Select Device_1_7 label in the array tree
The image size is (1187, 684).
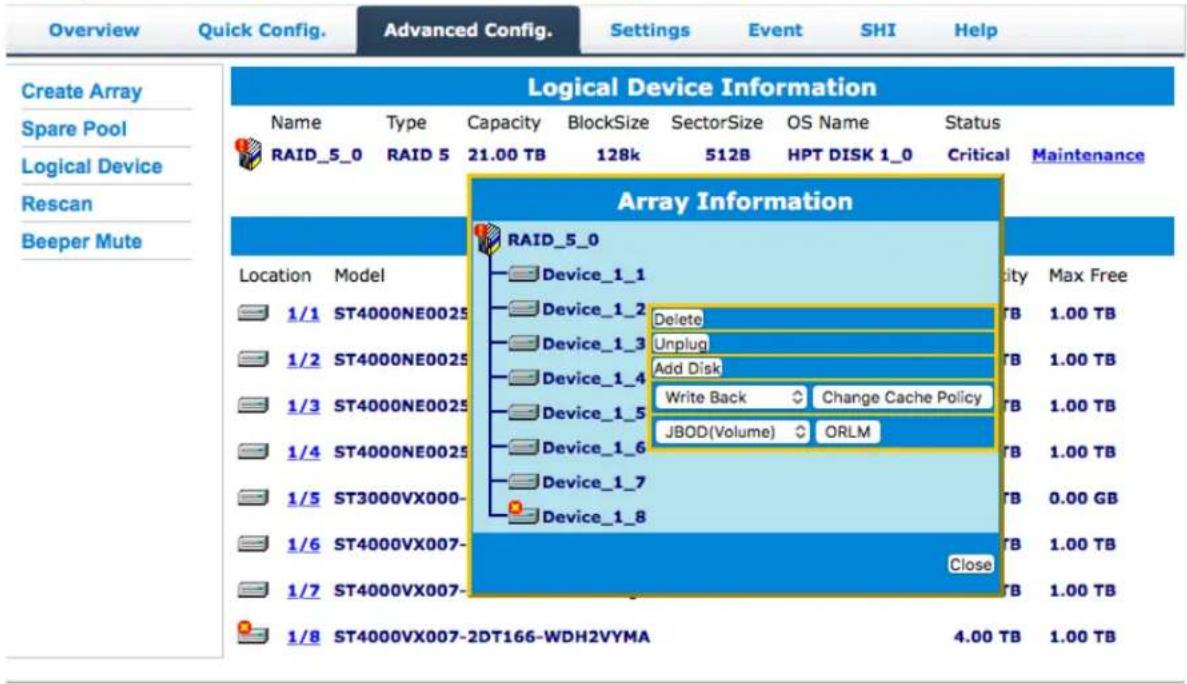tap(594, 482)
